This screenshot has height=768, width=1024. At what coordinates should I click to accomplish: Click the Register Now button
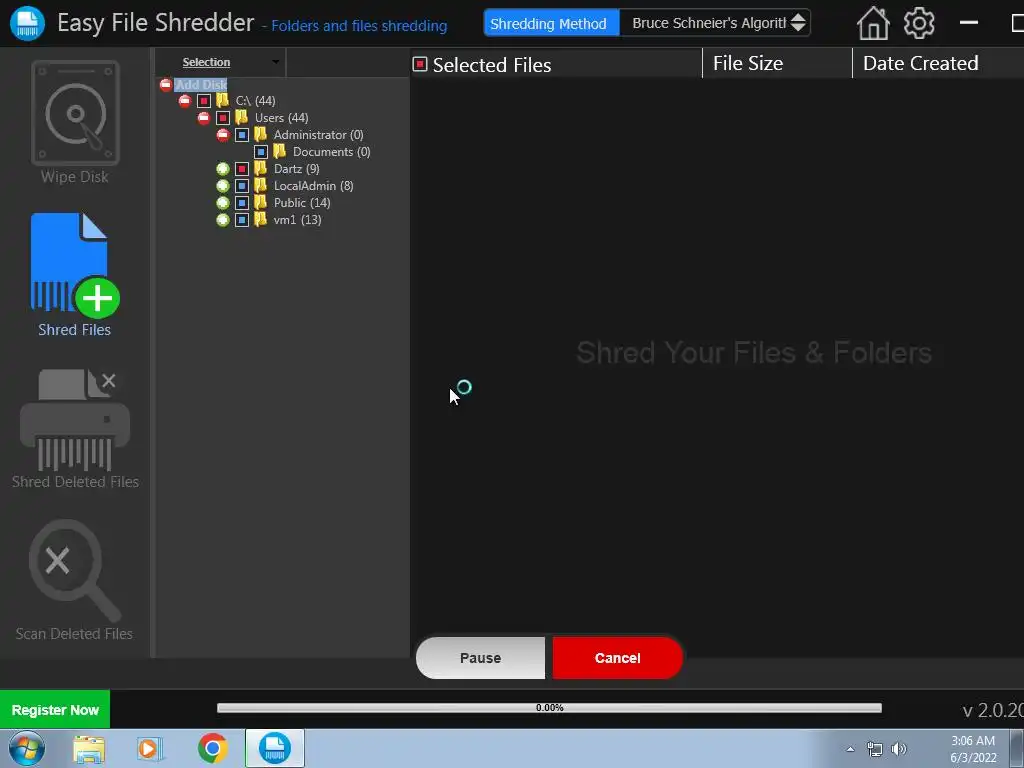(55, 710)
